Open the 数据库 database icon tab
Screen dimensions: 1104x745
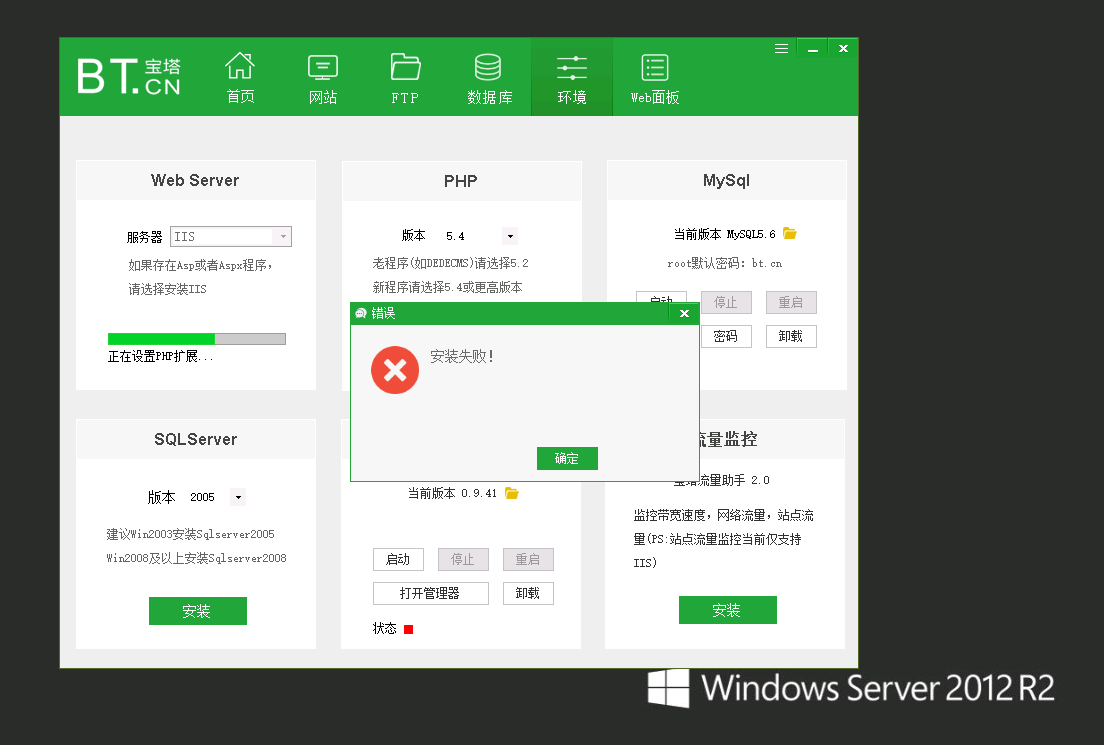pyautogui.click(x=489, y=77)
